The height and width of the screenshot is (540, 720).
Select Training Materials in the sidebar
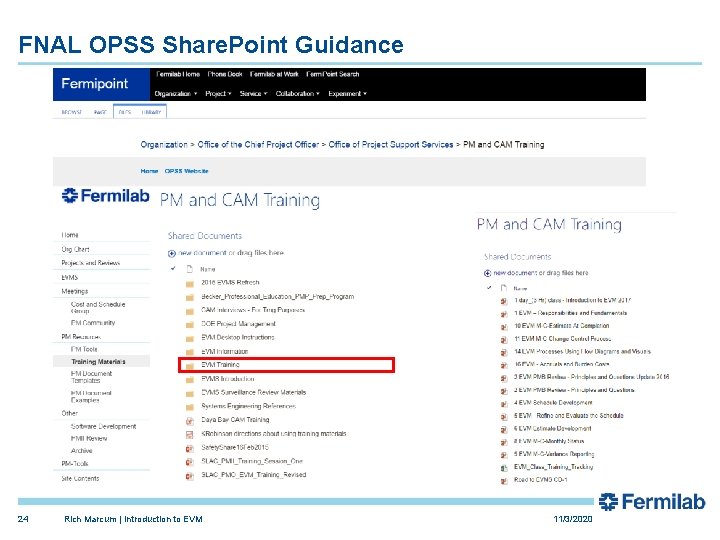click(98, 362)
